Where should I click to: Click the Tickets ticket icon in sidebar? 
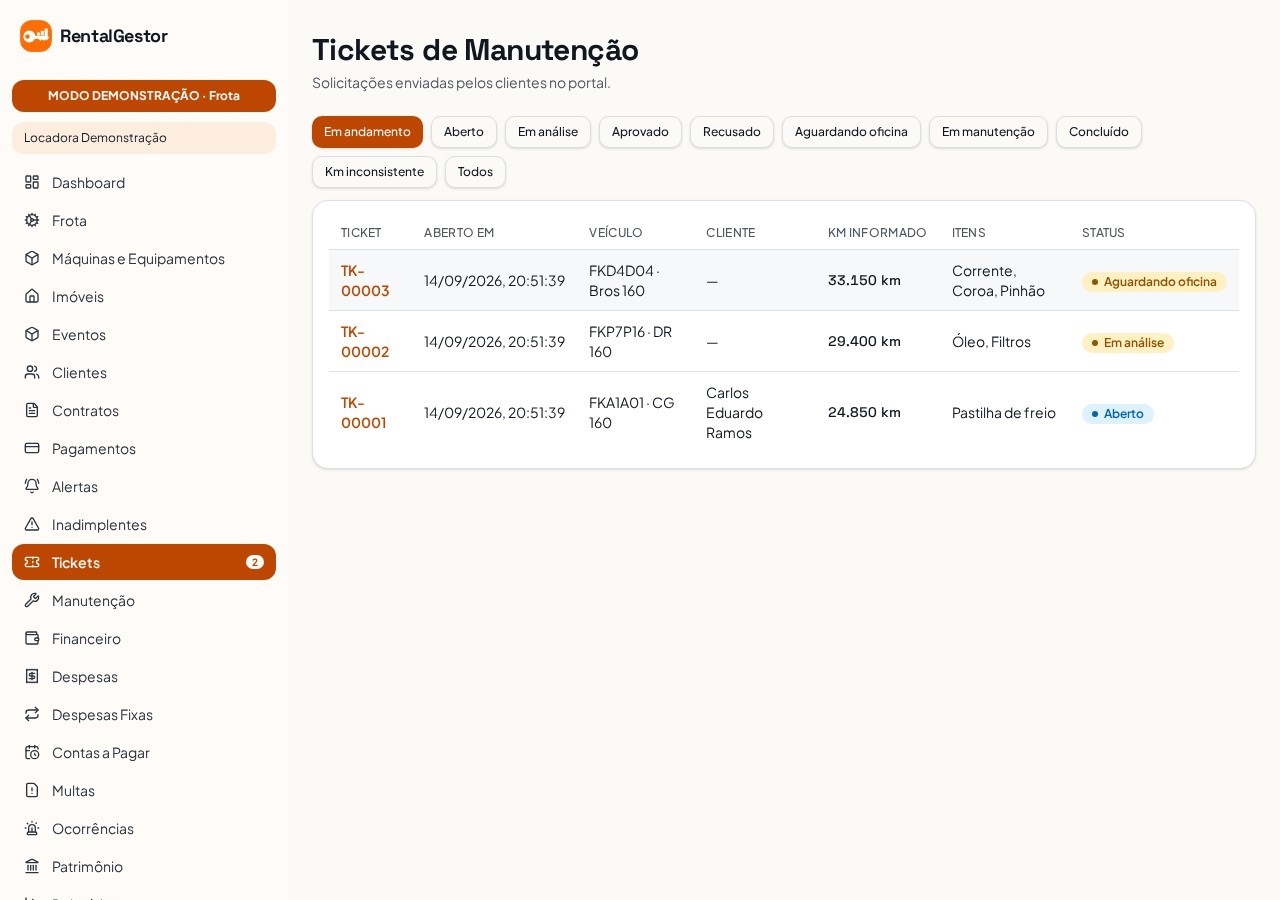32,562
